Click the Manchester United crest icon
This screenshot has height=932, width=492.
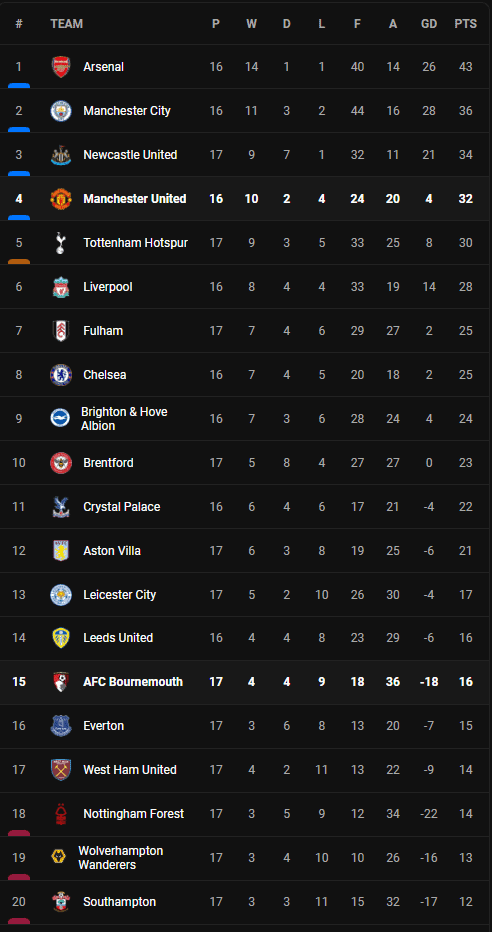pos(61,199)
